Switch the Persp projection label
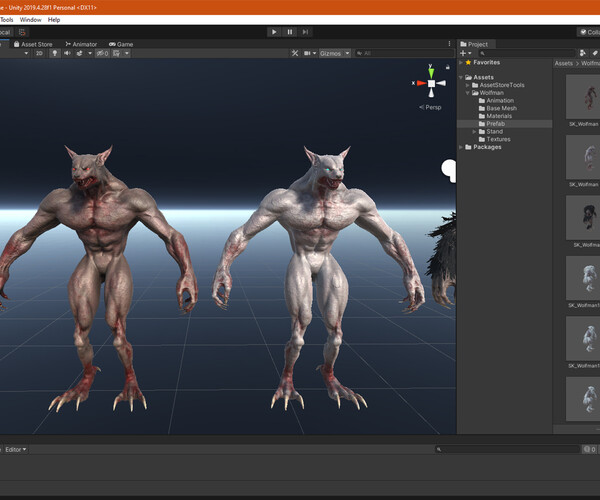600x500 pixels. (x=430, y=107)
